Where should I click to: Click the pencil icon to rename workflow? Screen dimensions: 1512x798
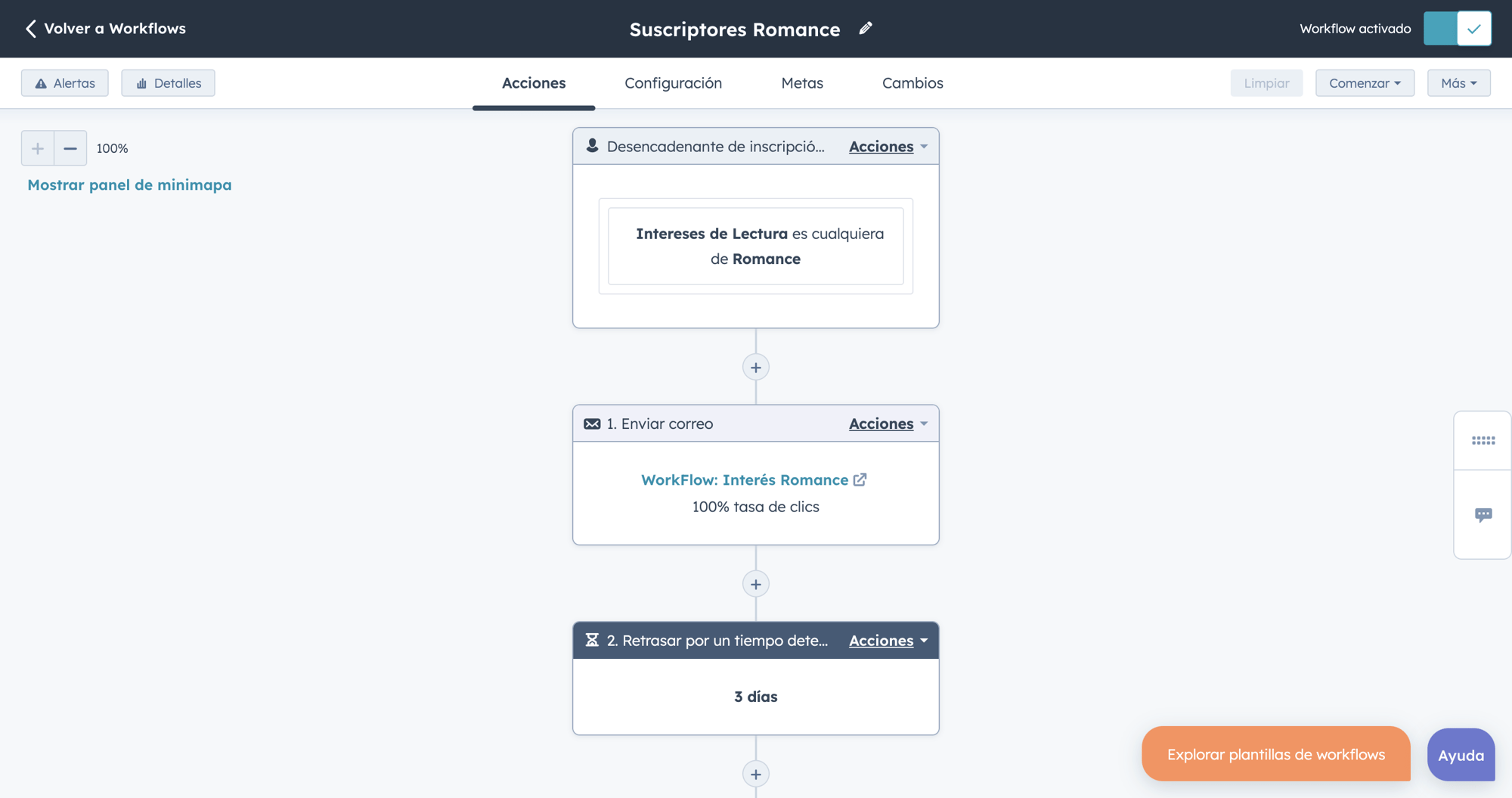pyautogui.click(x=866, y=29)
